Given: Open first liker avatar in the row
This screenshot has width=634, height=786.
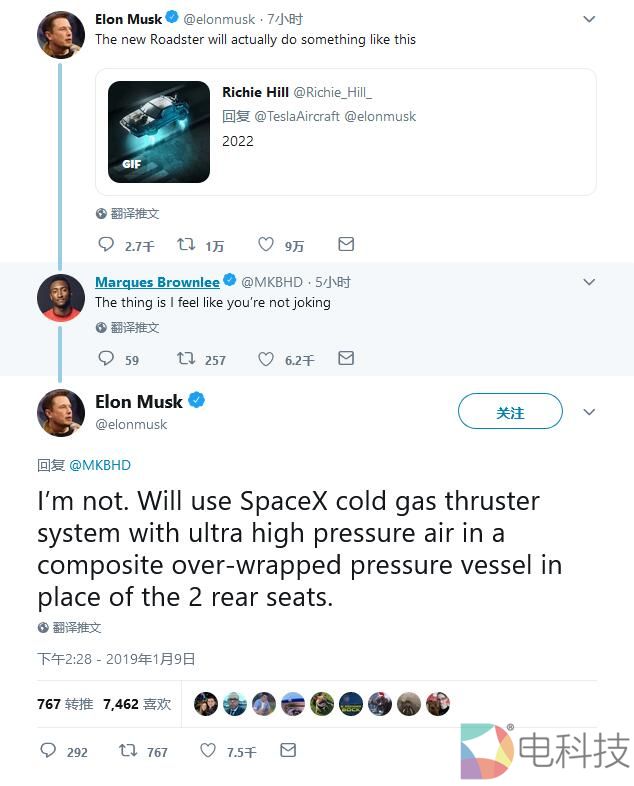Looking at the screenshot, I should (x=206, y=704).
